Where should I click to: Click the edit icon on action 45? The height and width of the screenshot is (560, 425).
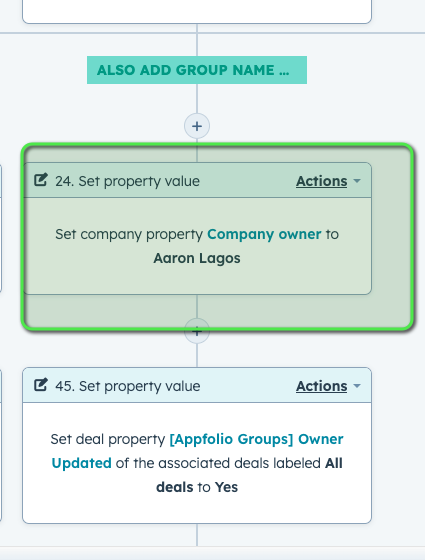[40, 385]
